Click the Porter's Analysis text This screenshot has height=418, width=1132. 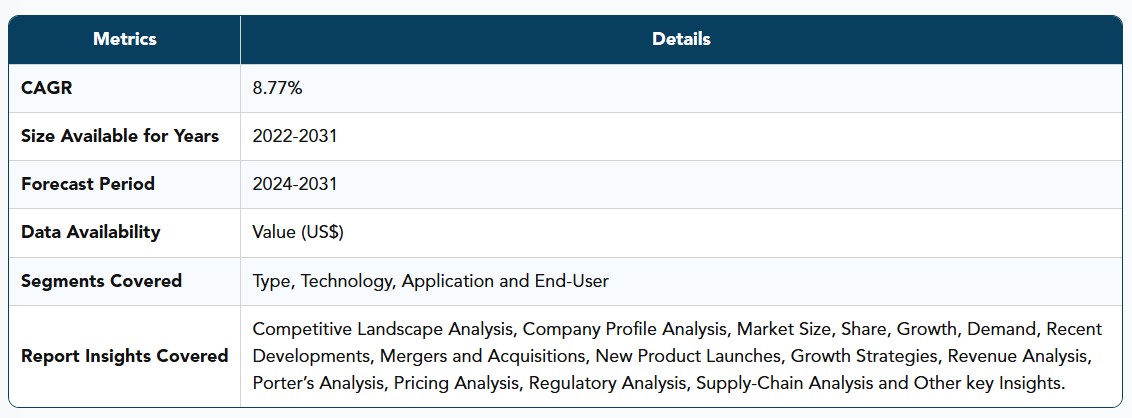[x=318, y=383]
